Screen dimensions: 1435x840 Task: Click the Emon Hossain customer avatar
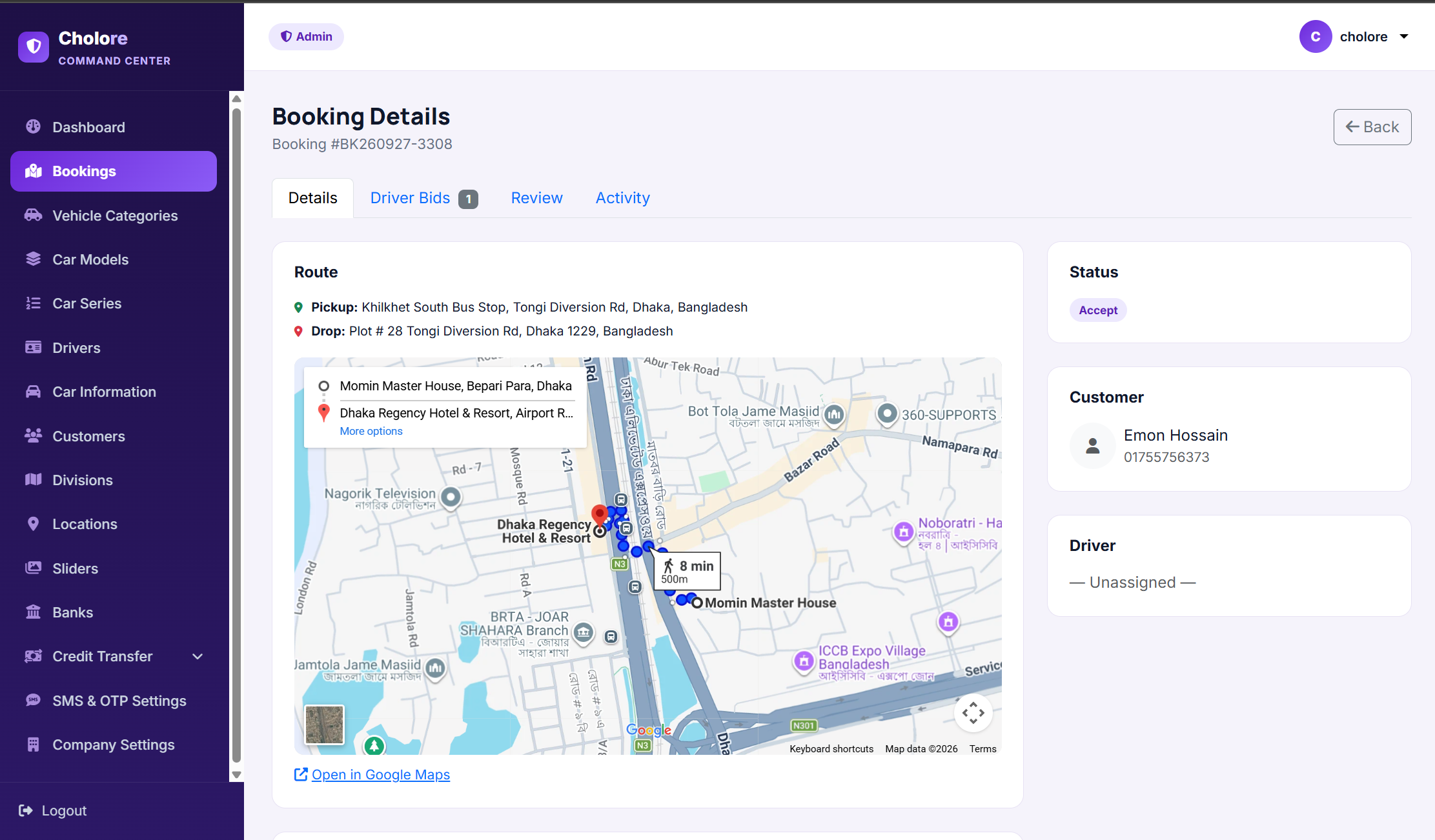point(1093,446)
